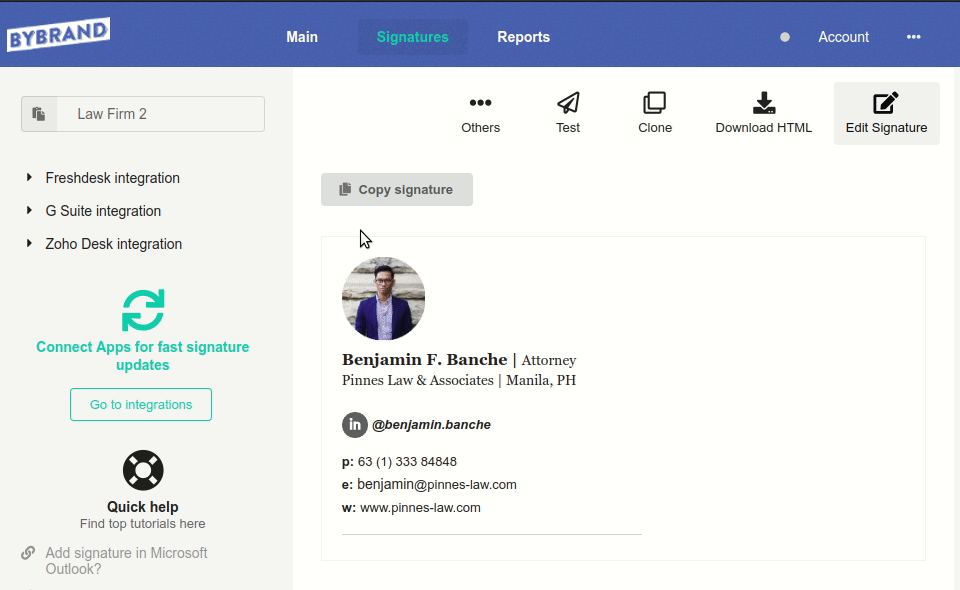The height and width of the screenshot is (590, 960).
Task: Click the Quick help lifebuoy icon
Action: click(x=143, y=470)
